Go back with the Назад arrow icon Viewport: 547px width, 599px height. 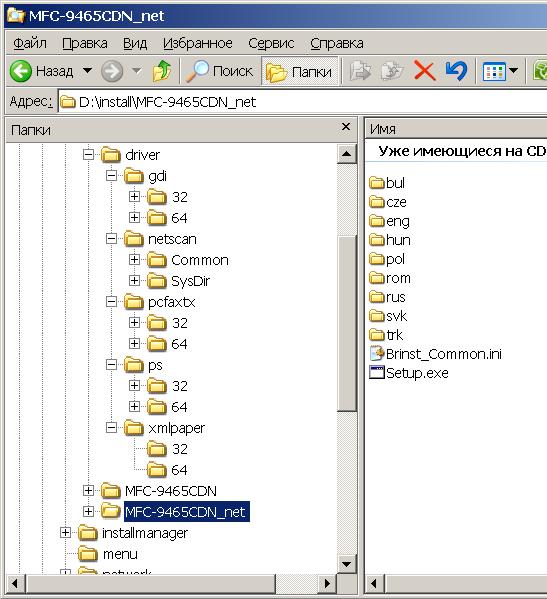click(21, 71)
